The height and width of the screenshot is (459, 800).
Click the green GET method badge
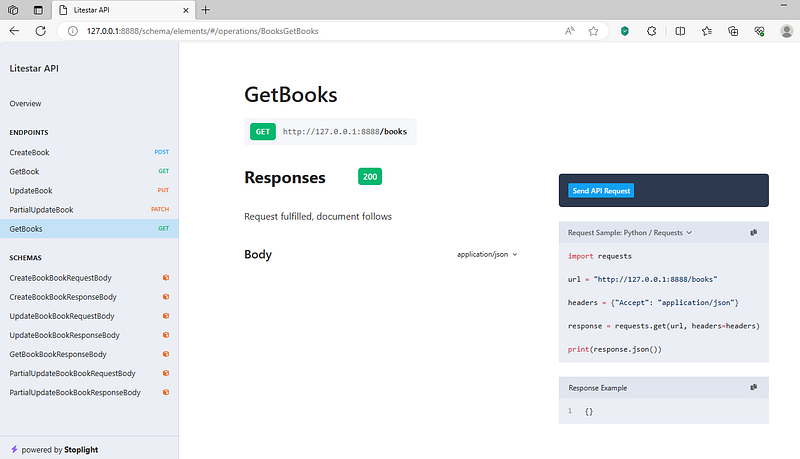(263, 132)
